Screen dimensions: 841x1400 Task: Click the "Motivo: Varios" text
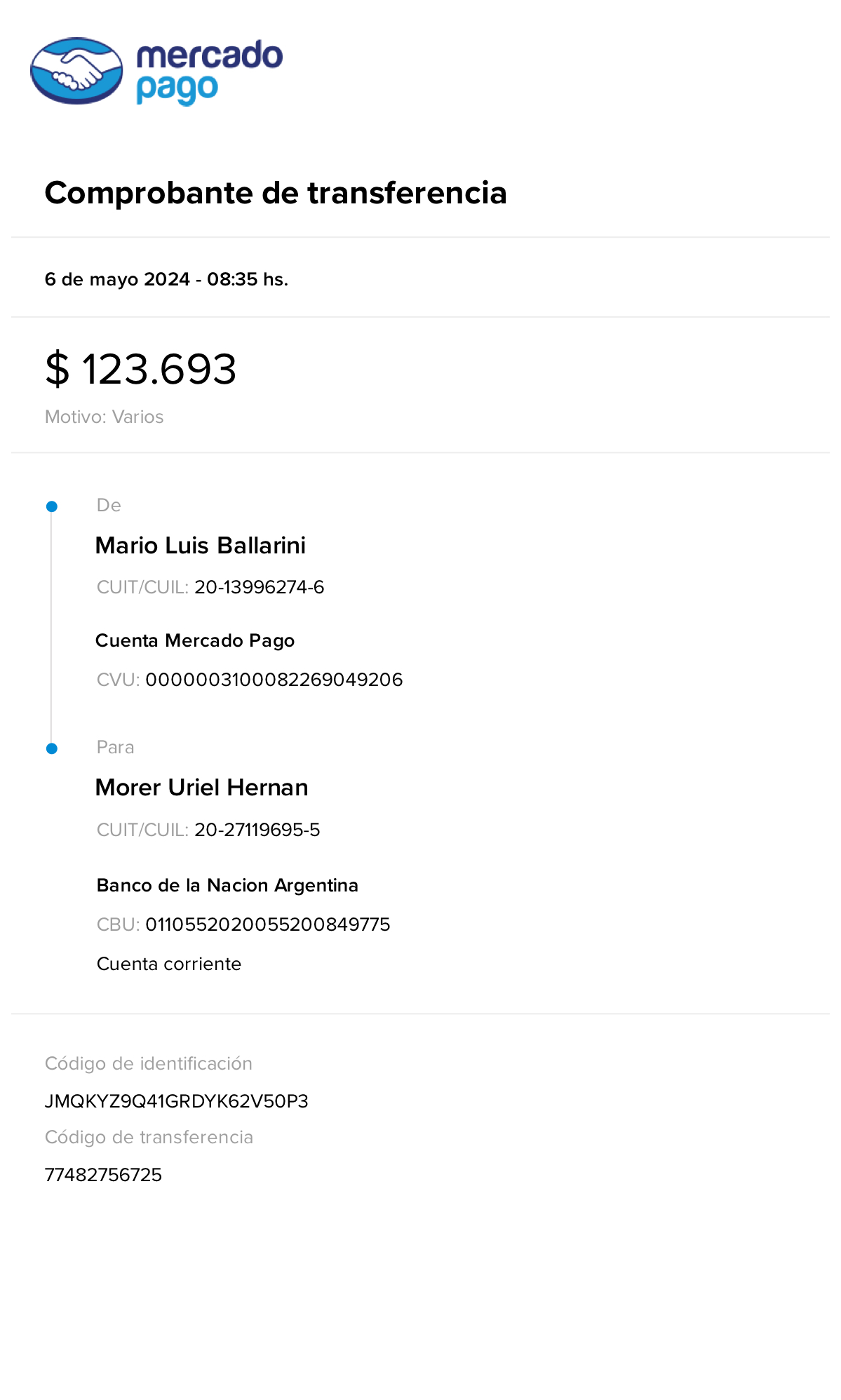tap(105, 417)
